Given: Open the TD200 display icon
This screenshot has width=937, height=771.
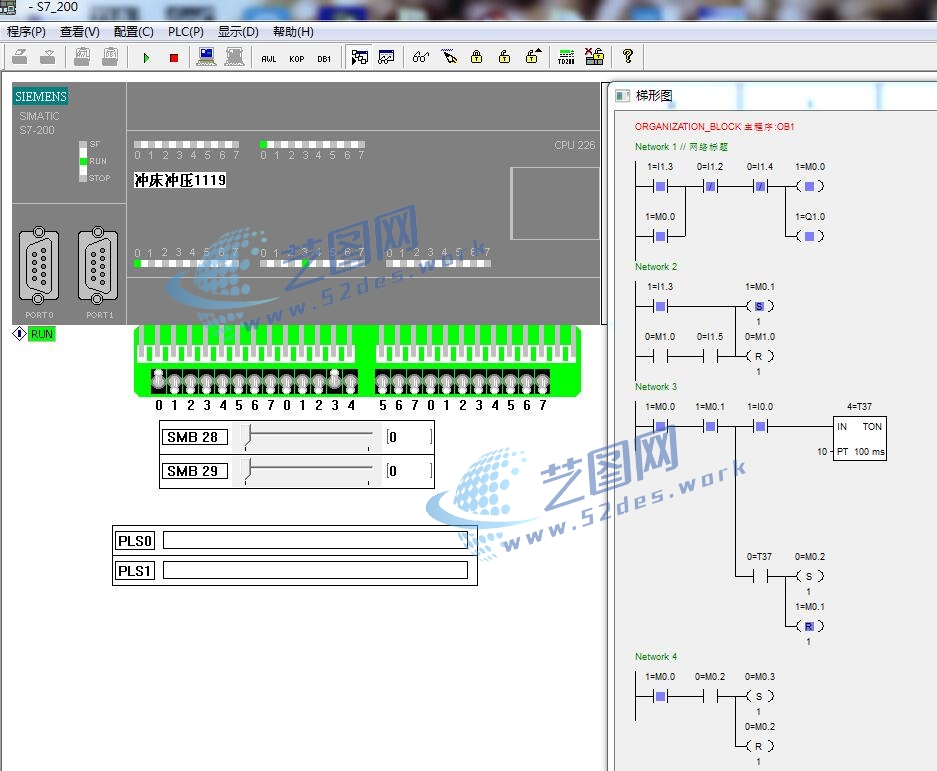Looking at the screenshot, I should (566, 57).
